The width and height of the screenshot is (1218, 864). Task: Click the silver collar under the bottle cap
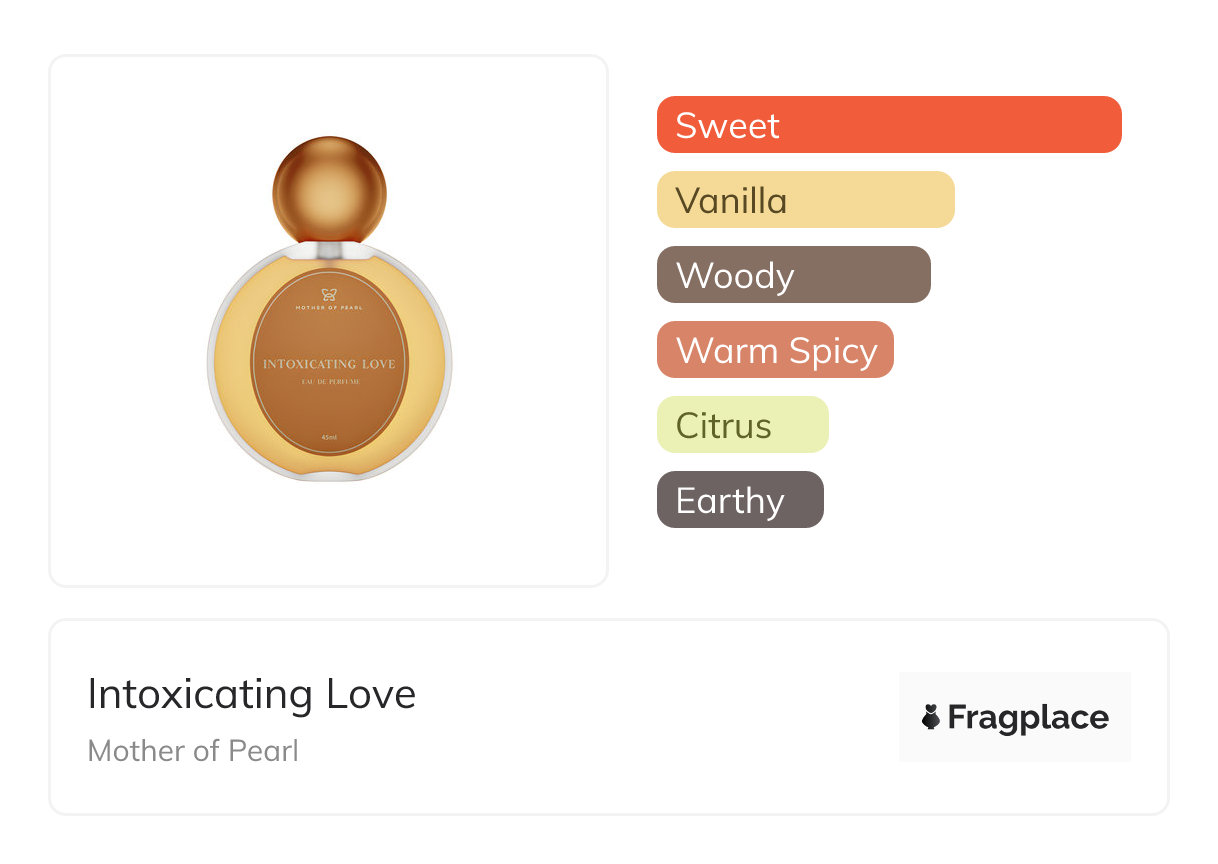tap(329, 247)
